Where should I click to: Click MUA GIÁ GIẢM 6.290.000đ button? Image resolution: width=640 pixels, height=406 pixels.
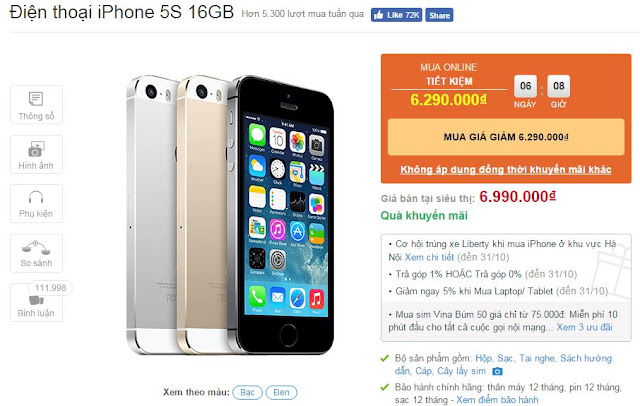pos(506,137)
